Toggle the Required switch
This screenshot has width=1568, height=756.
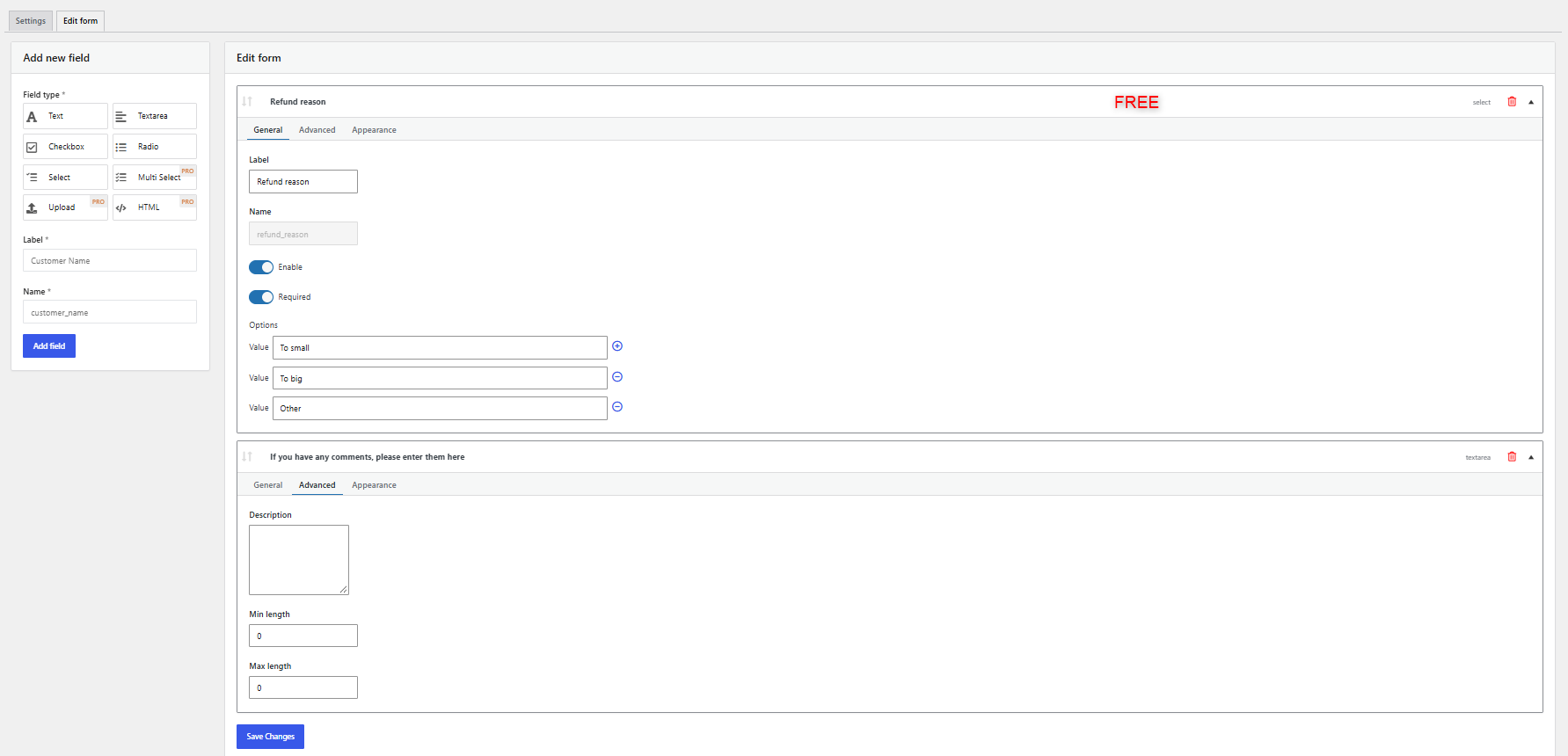pos(261,297)
